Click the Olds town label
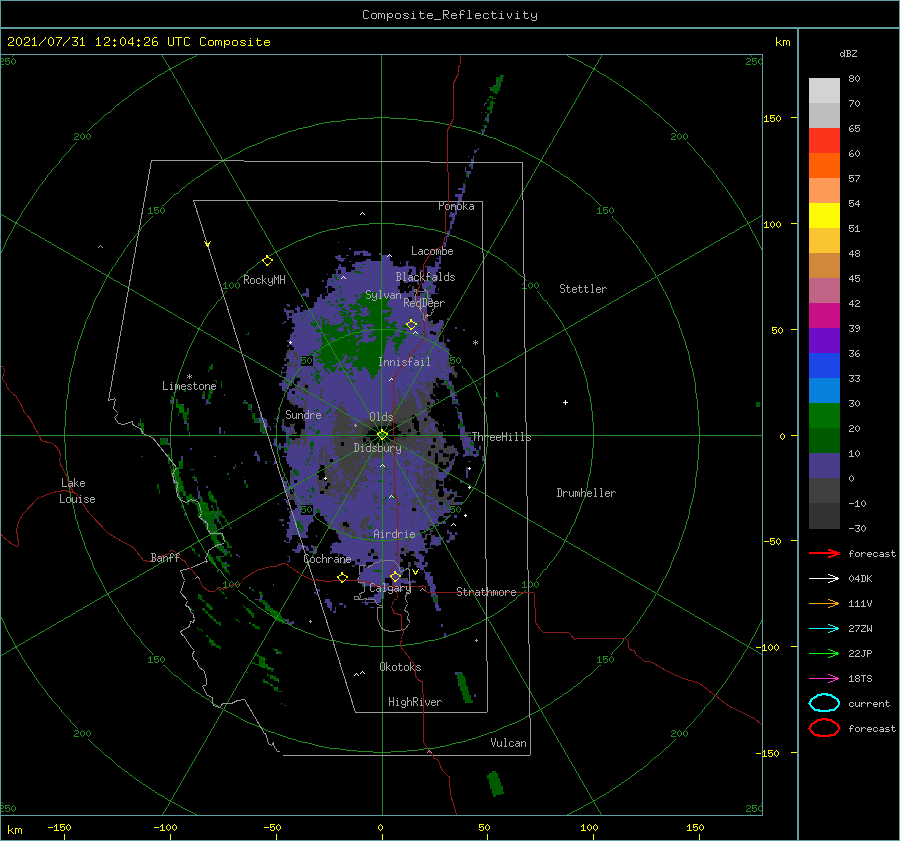Screen dimensions: 900x841 381,416
